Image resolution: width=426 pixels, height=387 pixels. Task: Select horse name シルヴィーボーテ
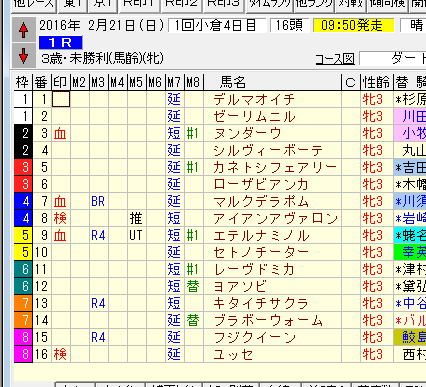point(268,150)
